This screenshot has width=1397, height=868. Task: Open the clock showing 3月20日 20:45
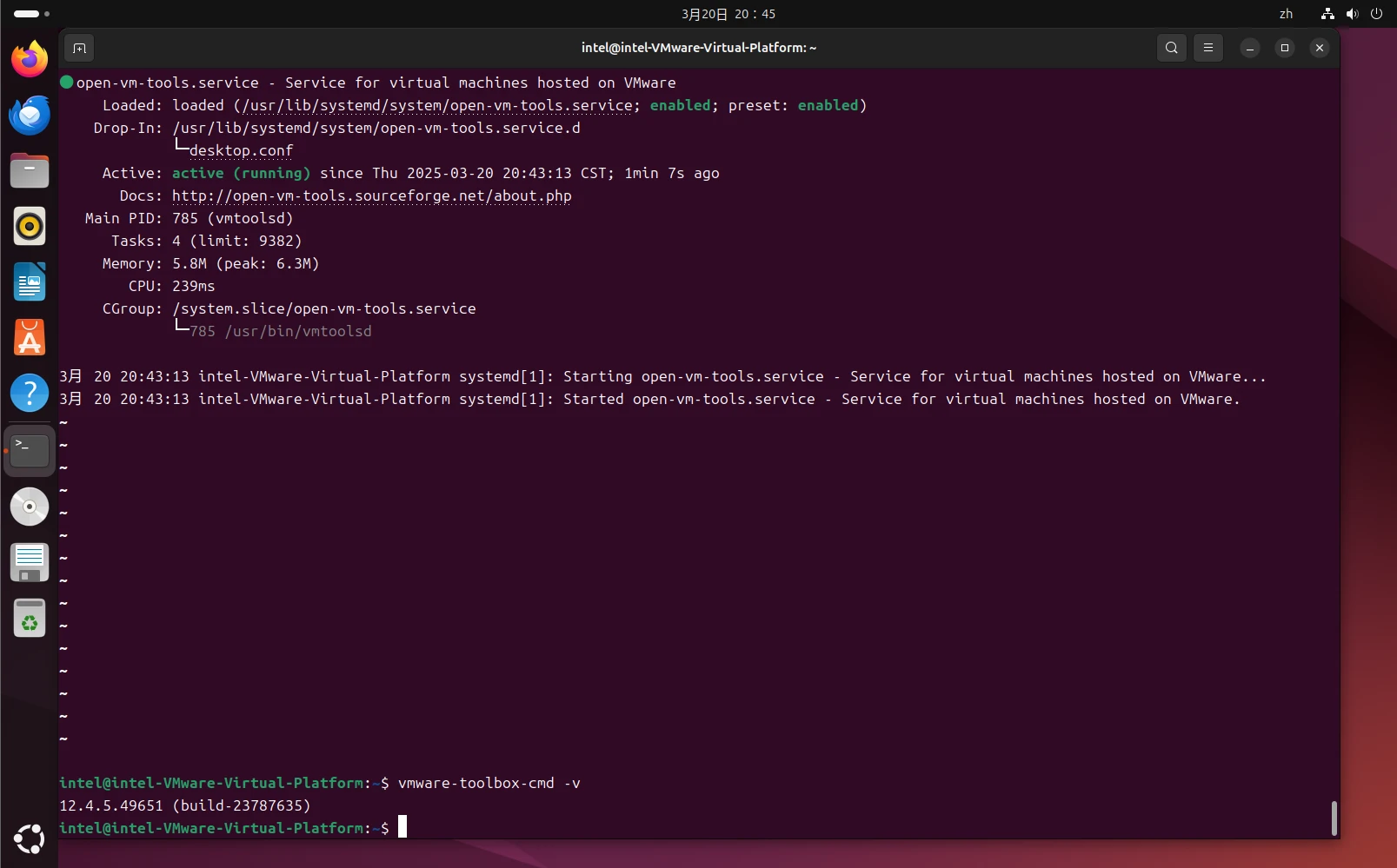(x=728, y=14)
